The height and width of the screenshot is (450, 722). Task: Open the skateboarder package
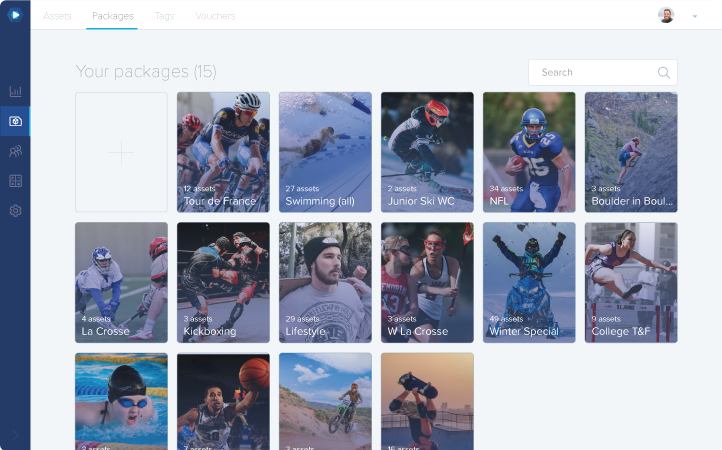click(427, 401)
